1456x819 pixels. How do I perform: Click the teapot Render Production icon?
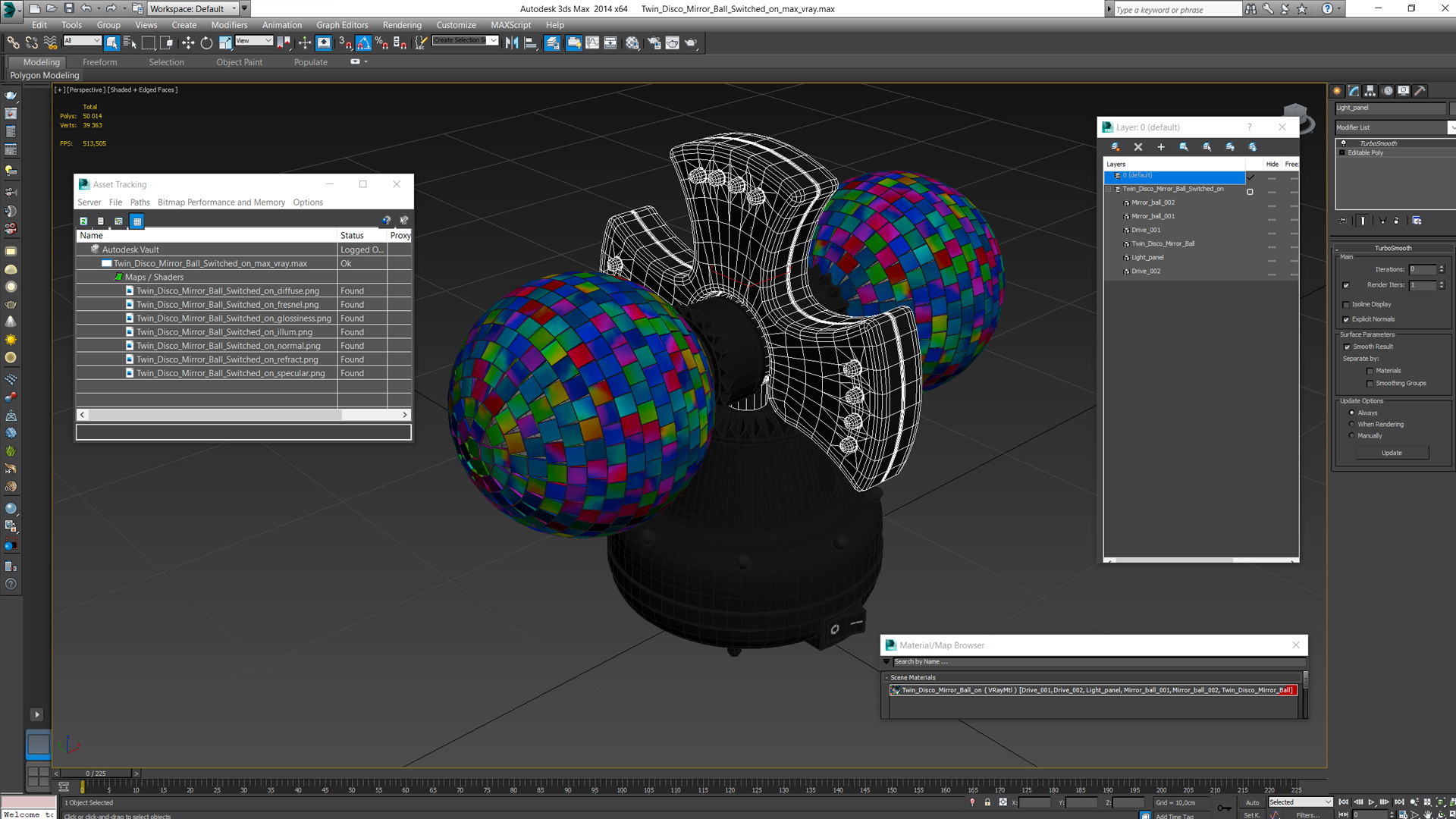tap(691, 43)
